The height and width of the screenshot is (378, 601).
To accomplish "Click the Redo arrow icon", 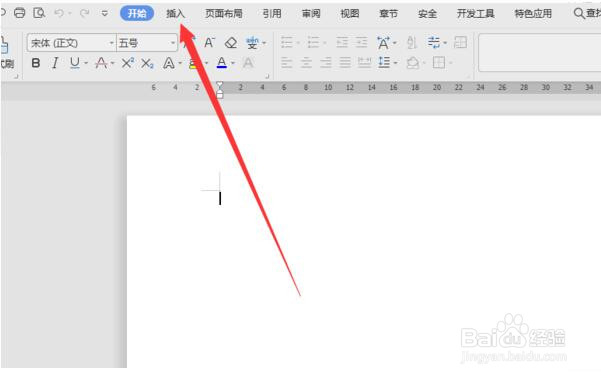I will click(x=84, y=13).
